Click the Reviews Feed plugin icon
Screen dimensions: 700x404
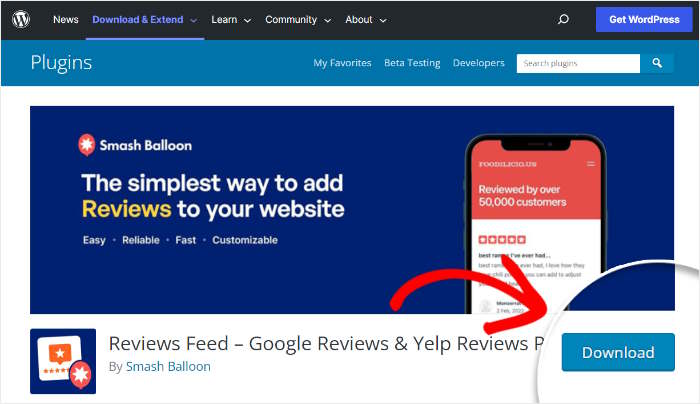pos(63,361)
